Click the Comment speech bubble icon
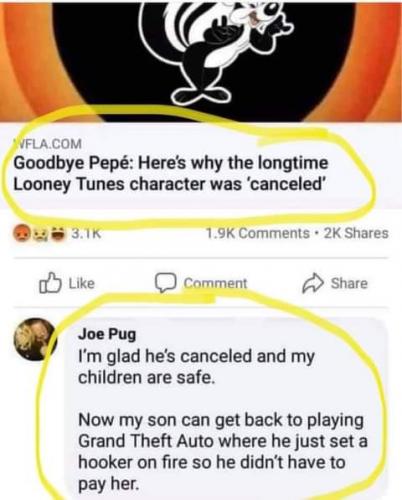402x500 pixels. click(165, 283)
